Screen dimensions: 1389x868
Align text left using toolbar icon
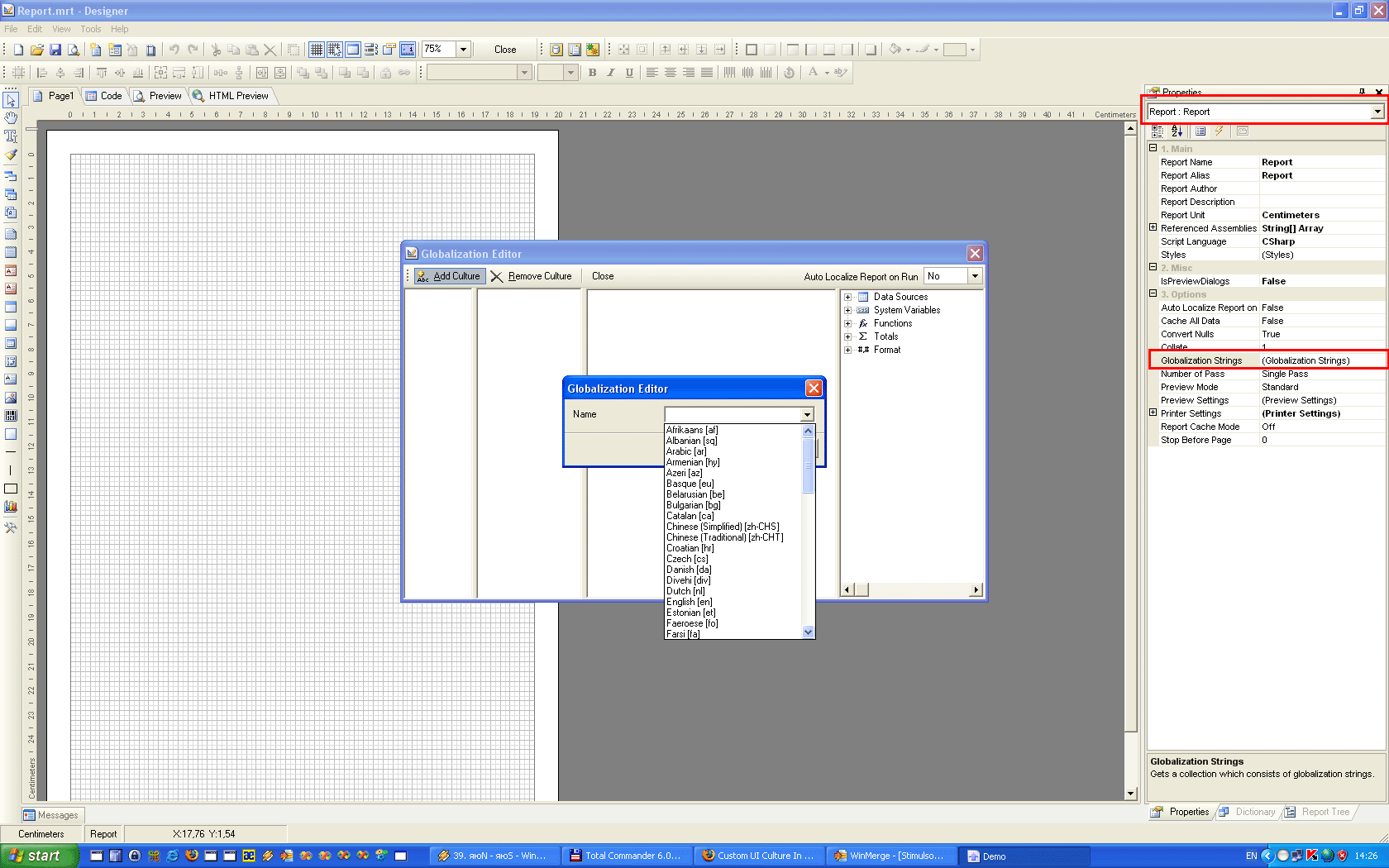click(x=652, y=73)
